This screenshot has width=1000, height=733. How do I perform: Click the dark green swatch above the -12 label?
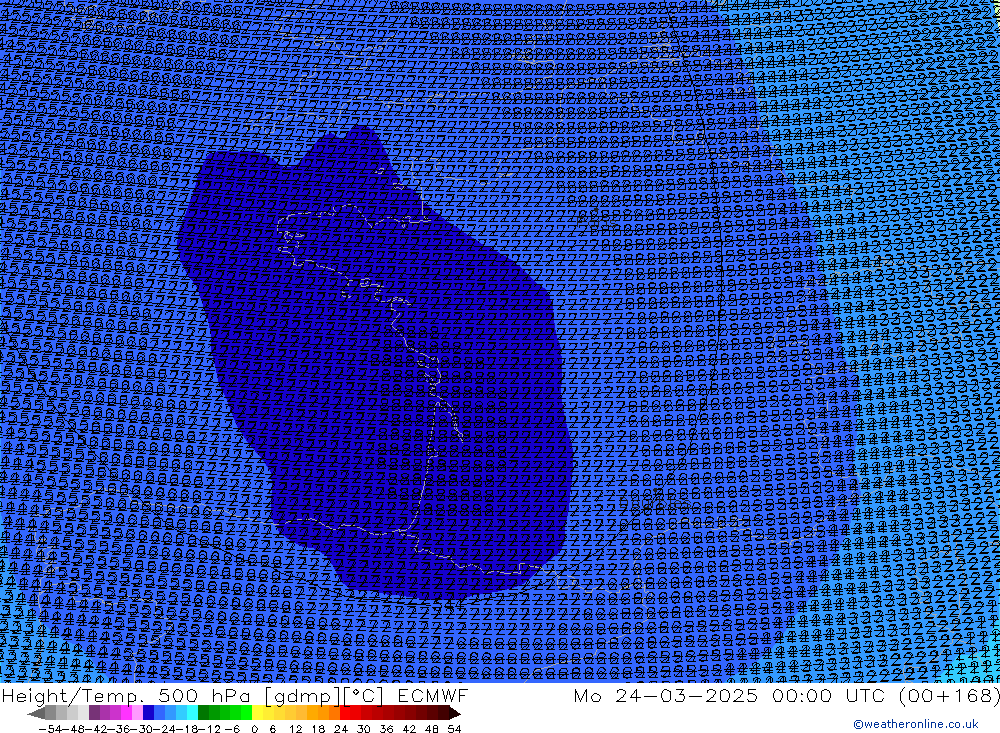203,713
